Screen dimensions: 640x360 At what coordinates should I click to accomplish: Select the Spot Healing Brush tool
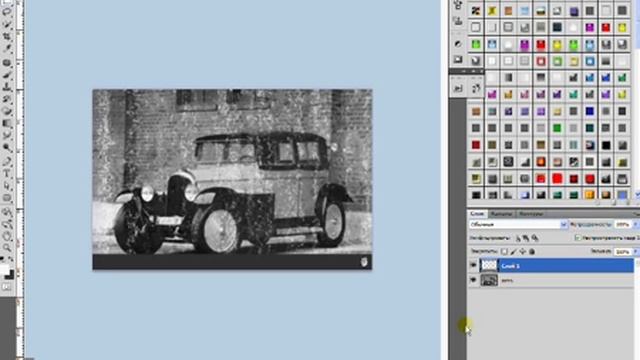pos(7,62)
